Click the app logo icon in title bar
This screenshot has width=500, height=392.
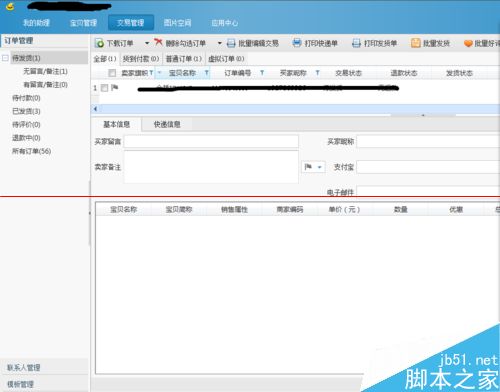[10, 6]
